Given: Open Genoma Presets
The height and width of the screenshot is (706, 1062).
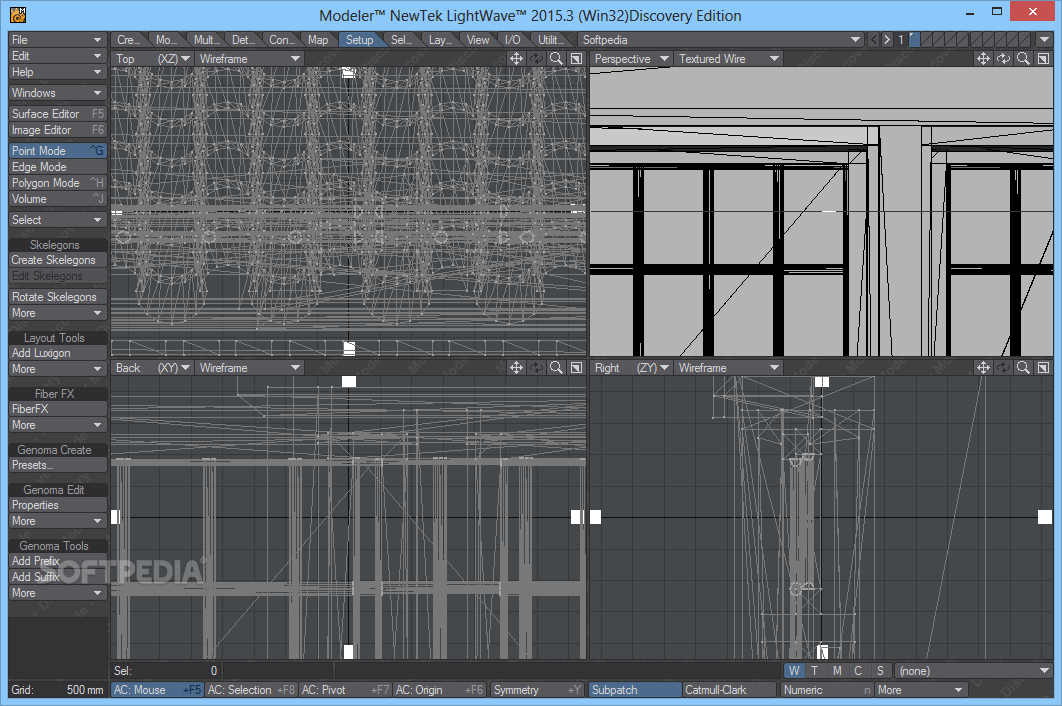Looking at the screenshot, I should [x=58, y=465].
